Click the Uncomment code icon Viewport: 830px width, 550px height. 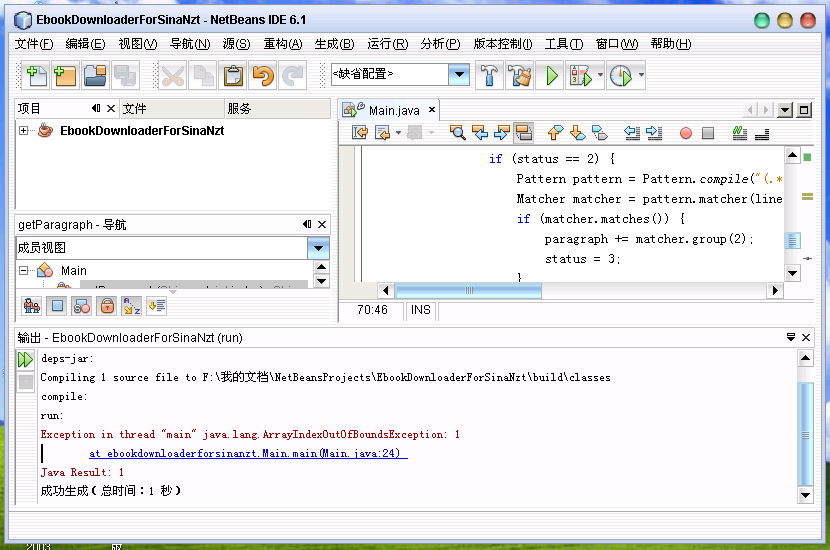click(762, 135)
